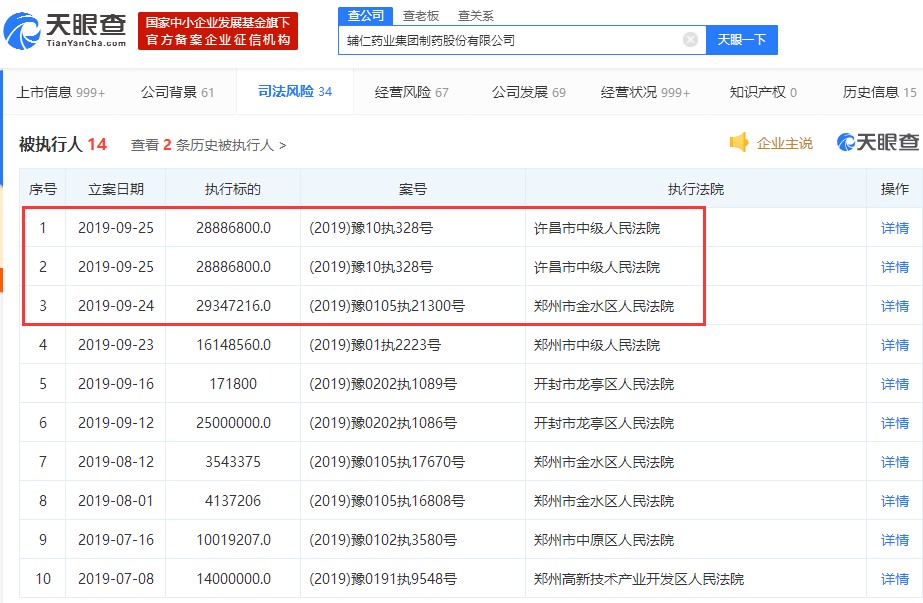Click case number (2019)豫0102执3580号
This screenshot has height=603, width=923.
pyautogui.click(x=383, y=539)
